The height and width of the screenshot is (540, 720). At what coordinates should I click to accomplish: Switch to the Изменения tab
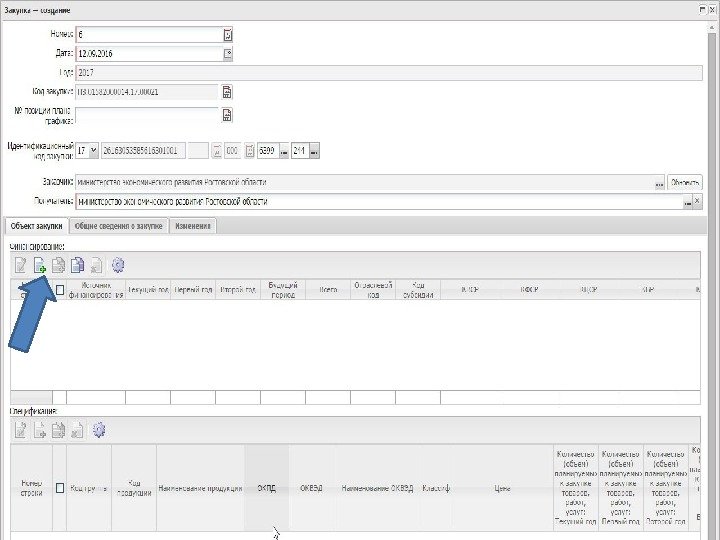click(x=193, y=226)
